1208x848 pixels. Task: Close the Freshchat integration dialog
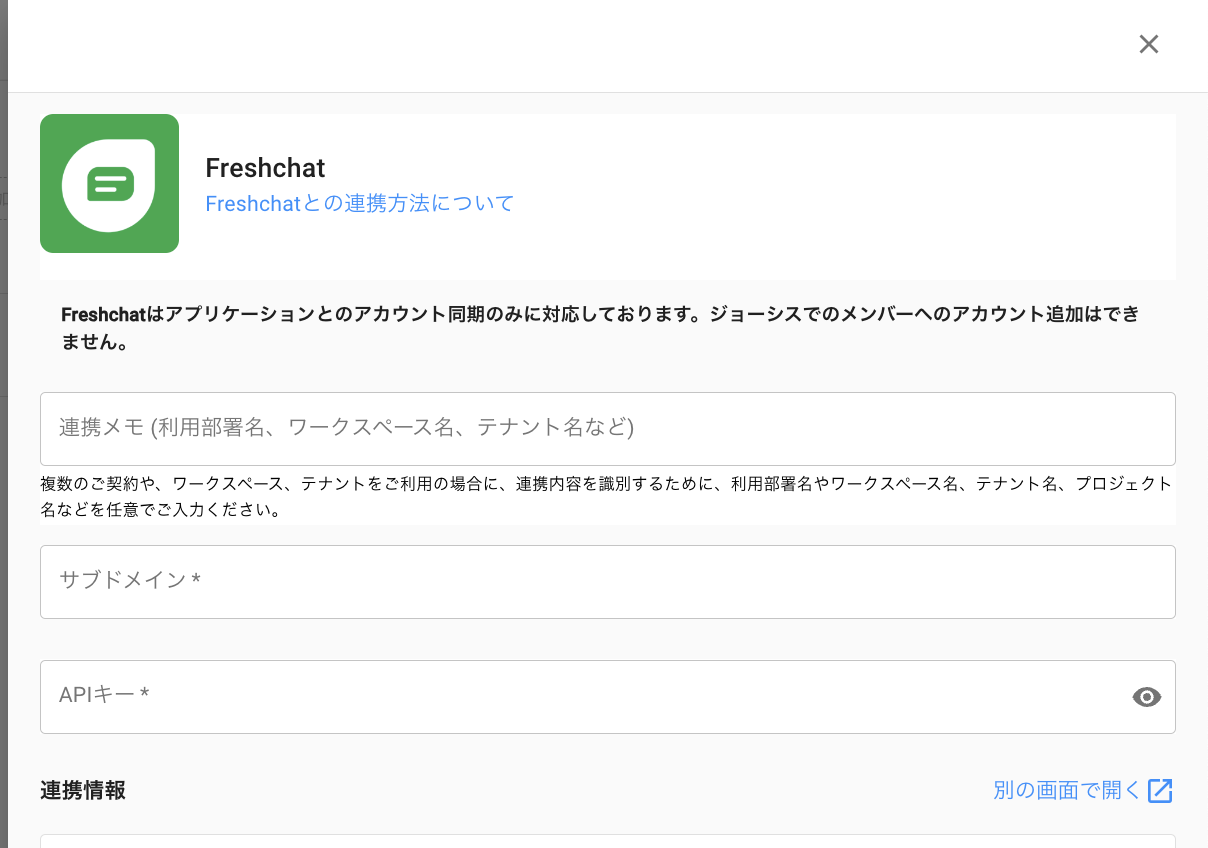pos(1149,44)
